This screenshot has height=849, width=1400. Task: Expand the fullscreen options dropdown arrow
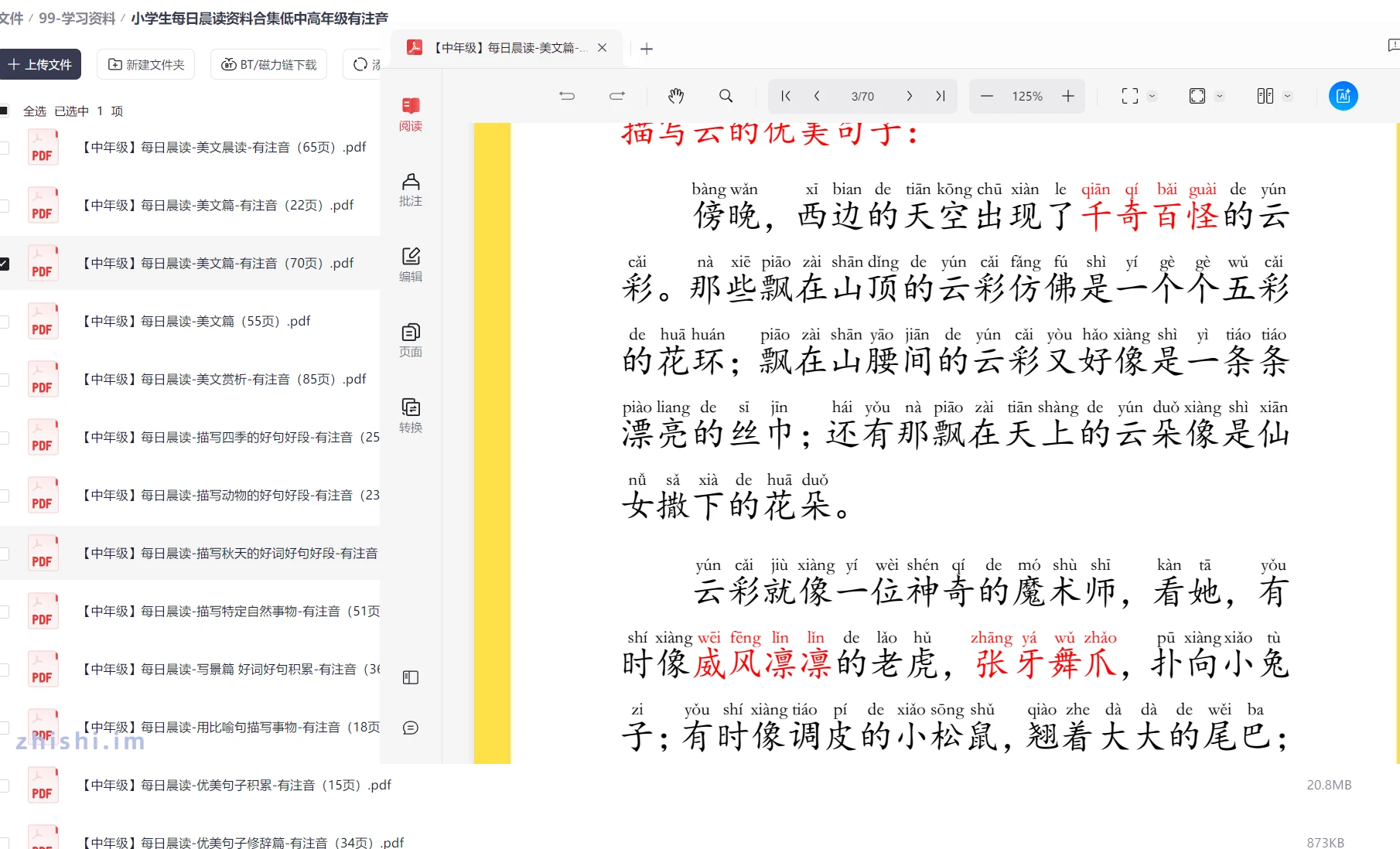1152,96
